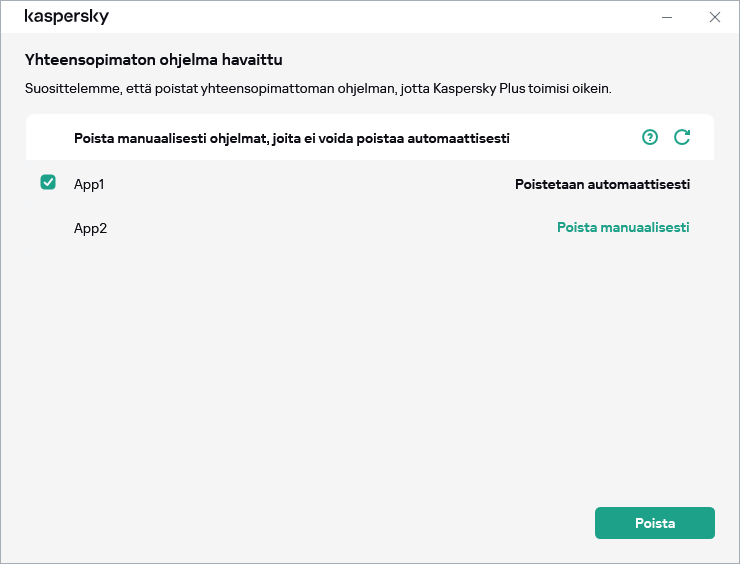
Task: Click the empty title bar area
Action: tap(380, 17)
